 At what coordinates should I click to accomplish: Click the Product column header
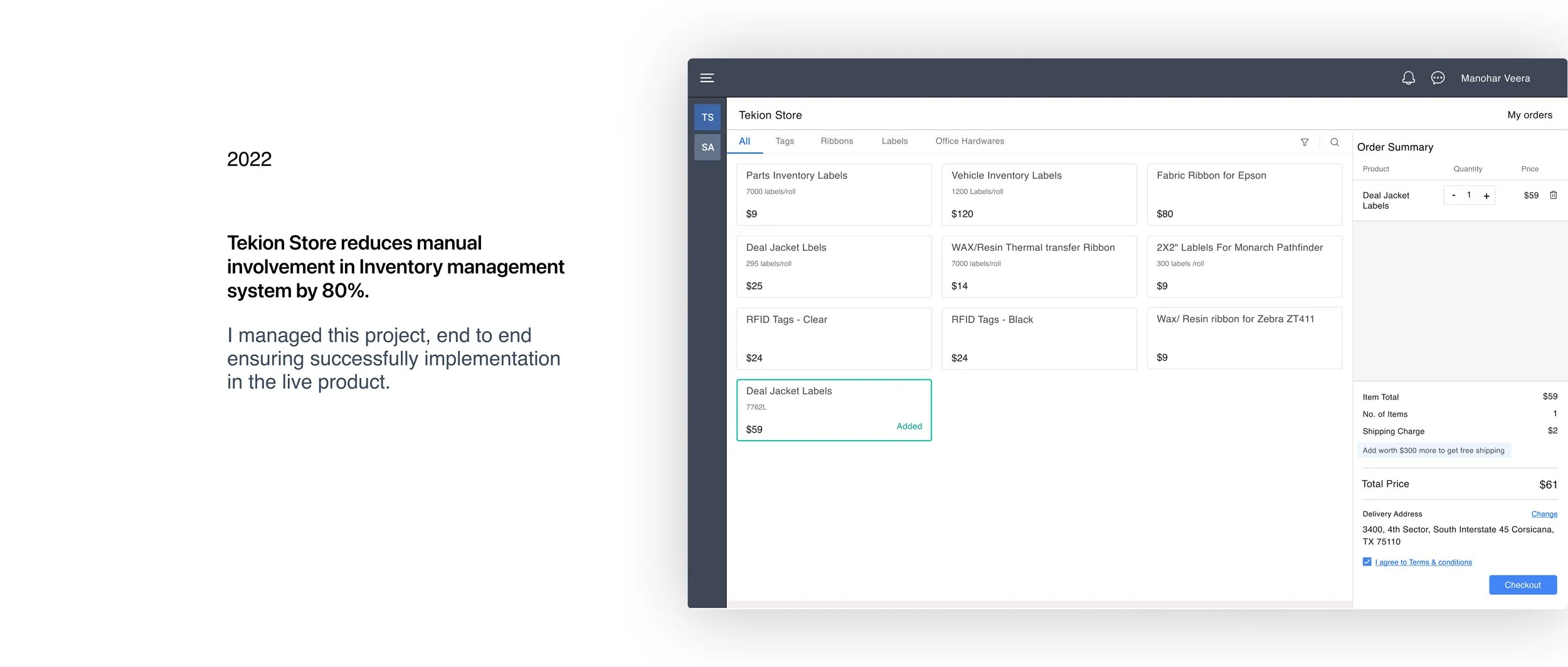(1375, 169)
